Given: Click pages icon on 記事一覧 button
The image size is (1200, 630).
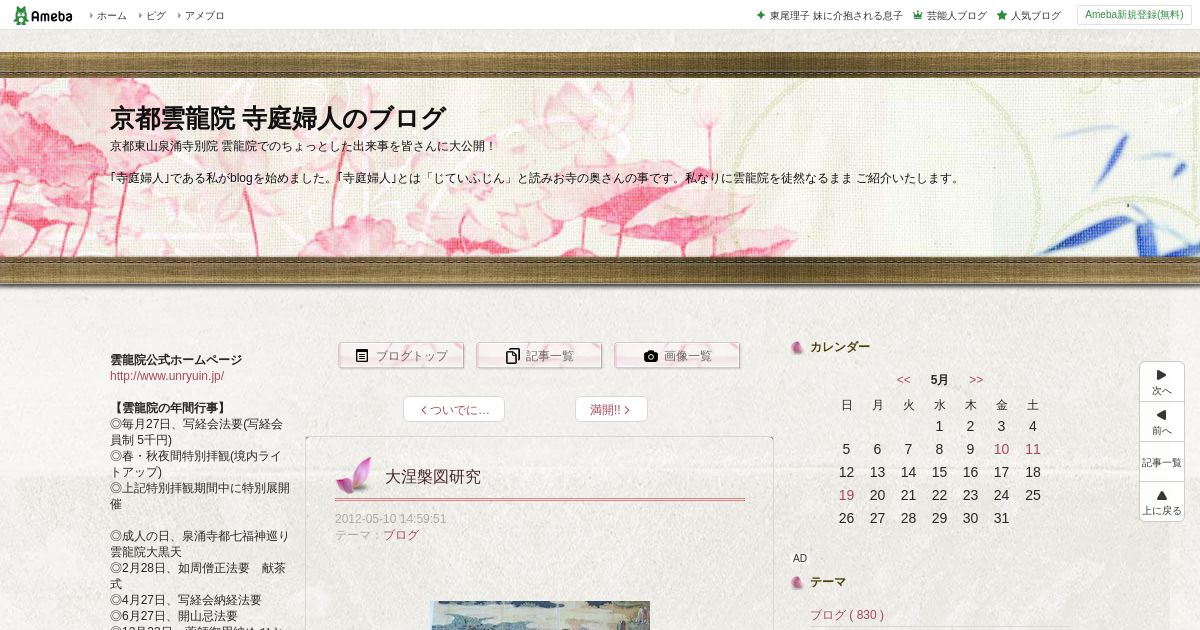Looking at the screenshot, I should 513,356.
